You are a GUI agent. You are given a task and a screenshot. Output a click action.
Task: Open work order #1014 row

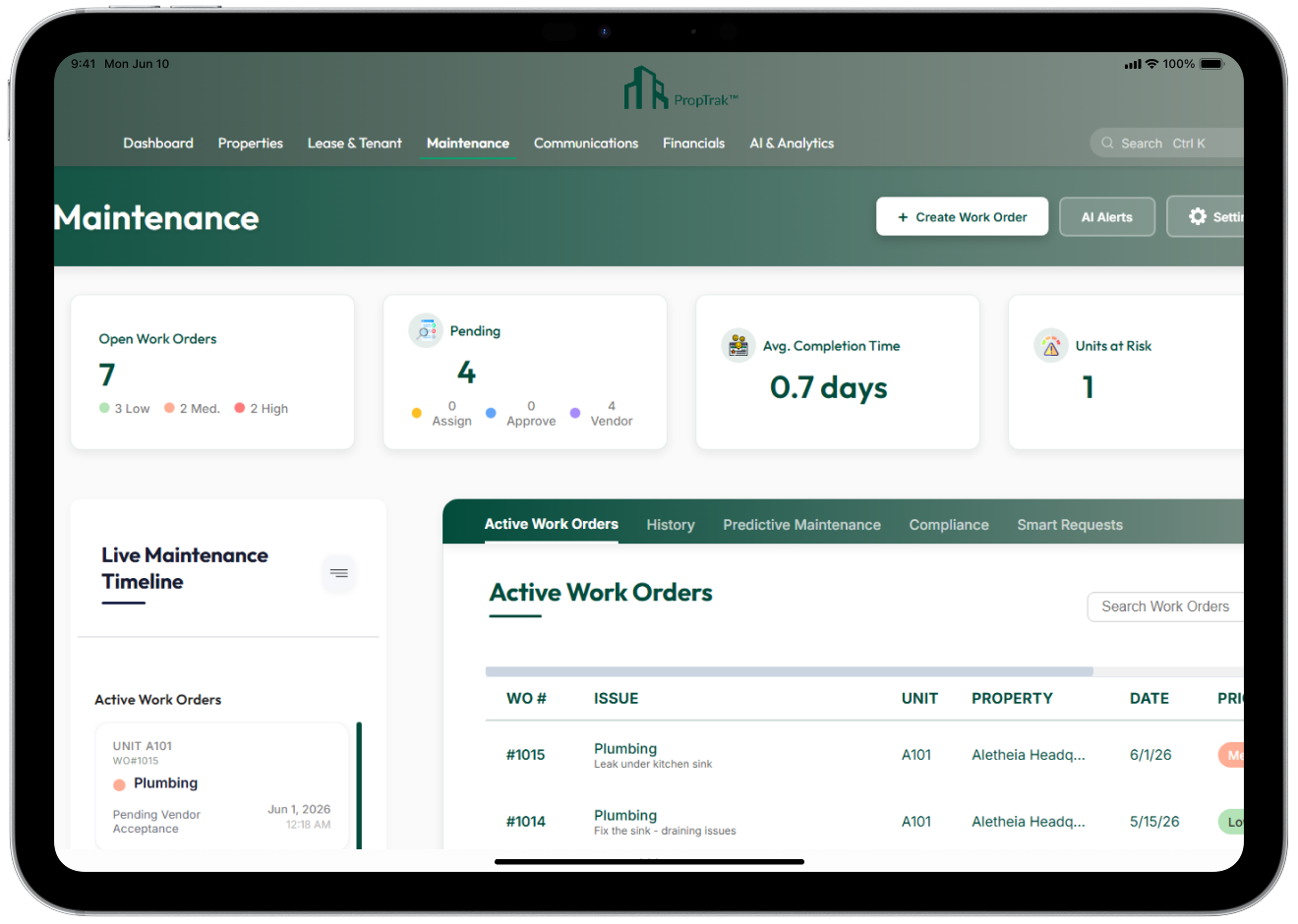click(864, 822)
